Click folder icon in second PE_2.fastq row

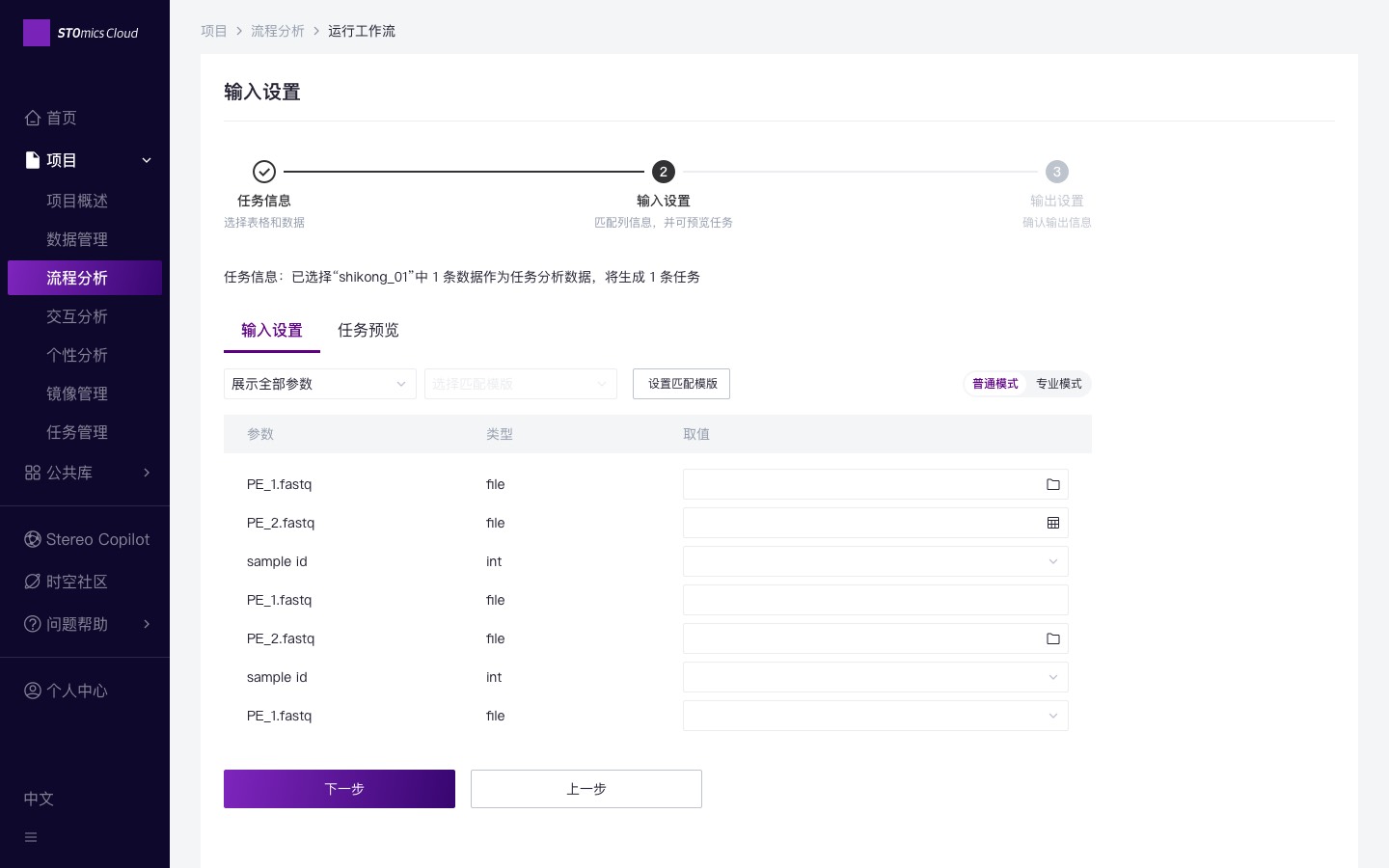(x=1052, y=638)
